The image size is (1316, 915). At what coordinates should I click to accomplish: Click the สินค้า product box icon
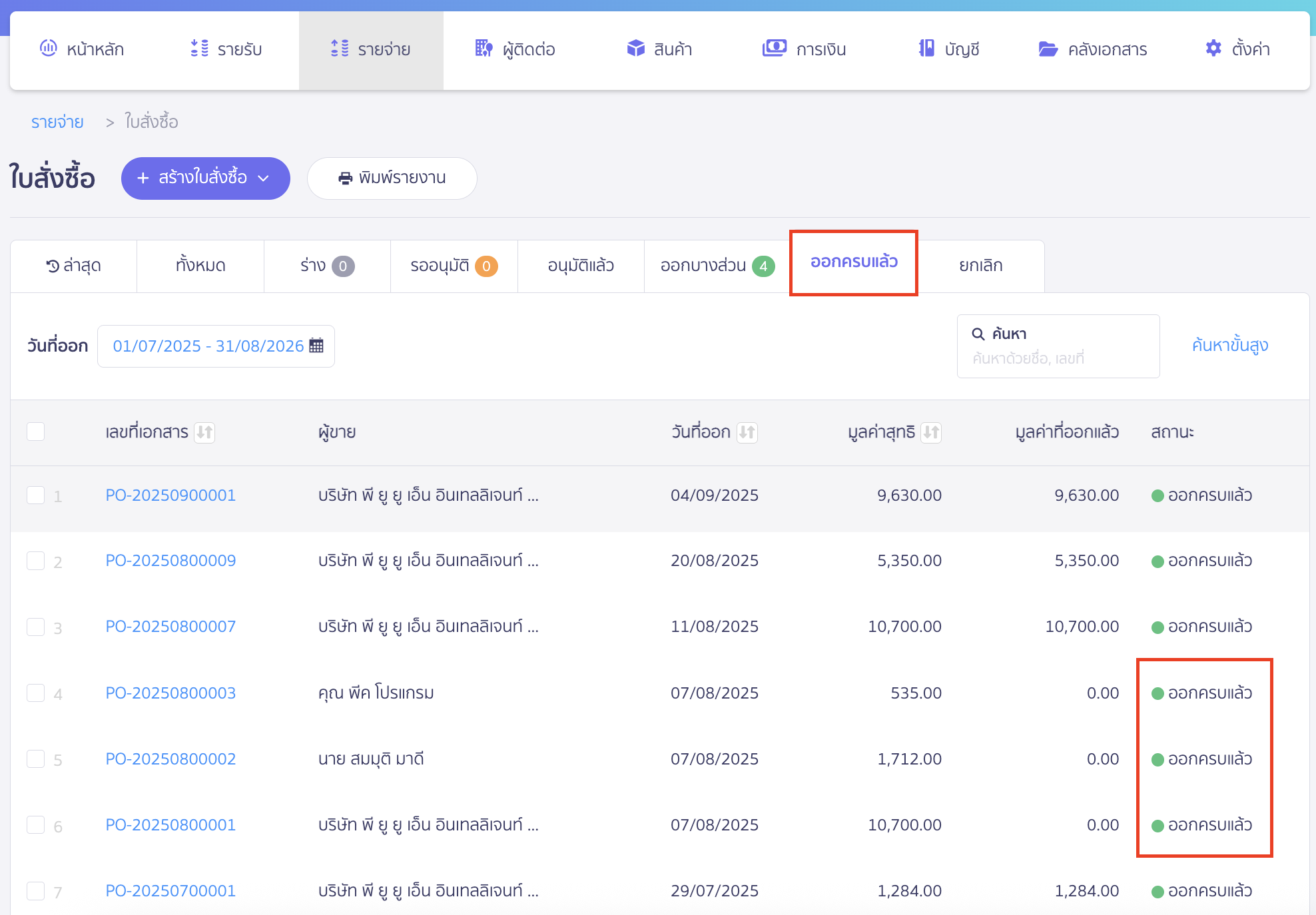pyautogui.click(x=636, y=48)
